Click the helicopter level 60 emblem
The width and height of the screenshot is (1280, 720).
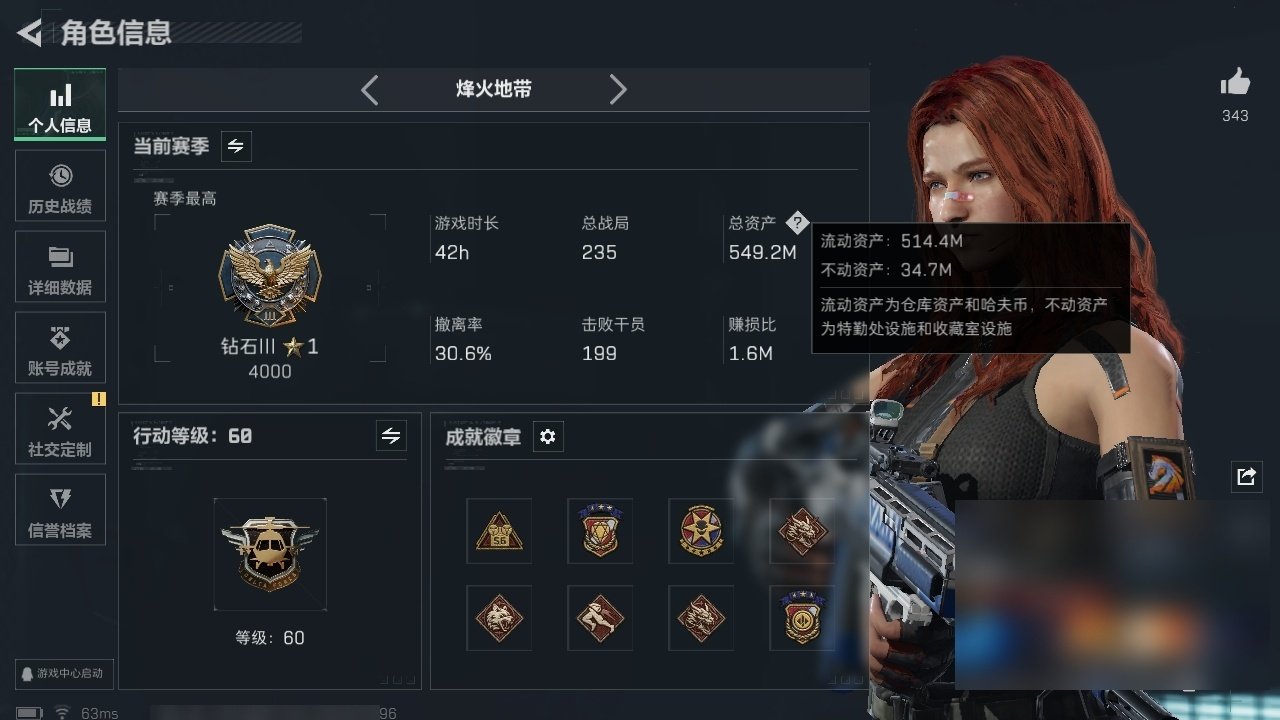pos(270,554)
